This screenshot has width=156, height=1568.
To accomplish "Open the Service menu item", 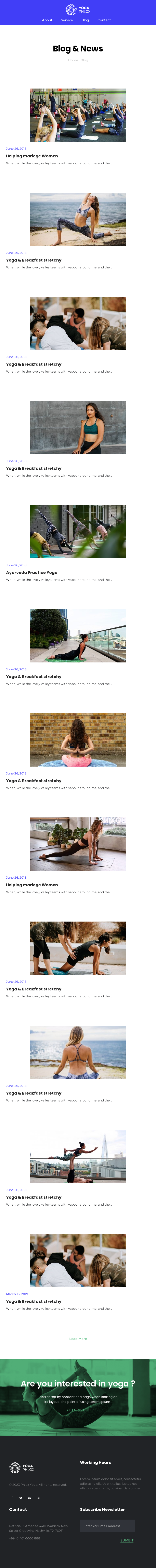I will (x=67, y=20).
